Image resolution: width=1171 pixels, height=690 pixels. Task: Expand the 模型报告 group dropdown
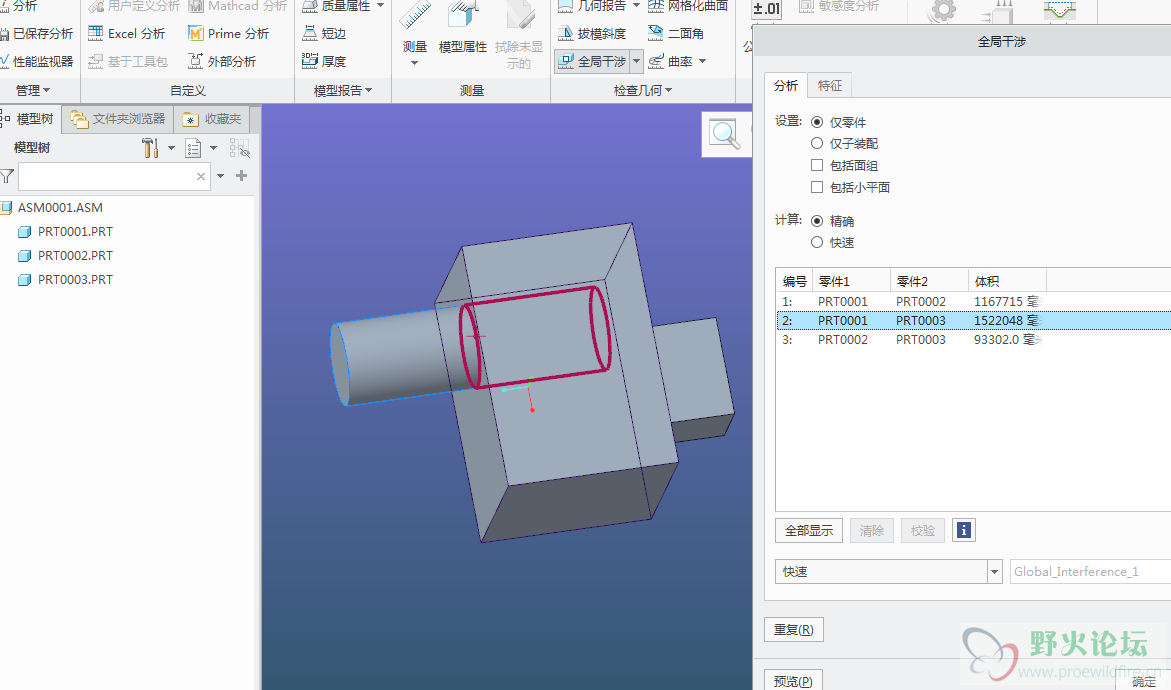pos(342,90)
